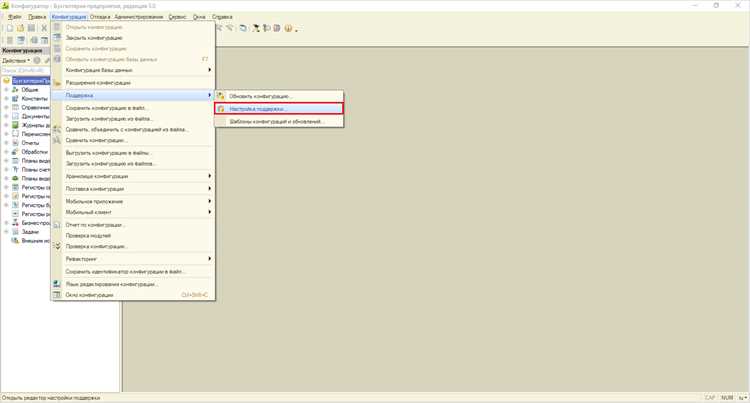Click the NUM indicator in status bar

coord(727,398)
